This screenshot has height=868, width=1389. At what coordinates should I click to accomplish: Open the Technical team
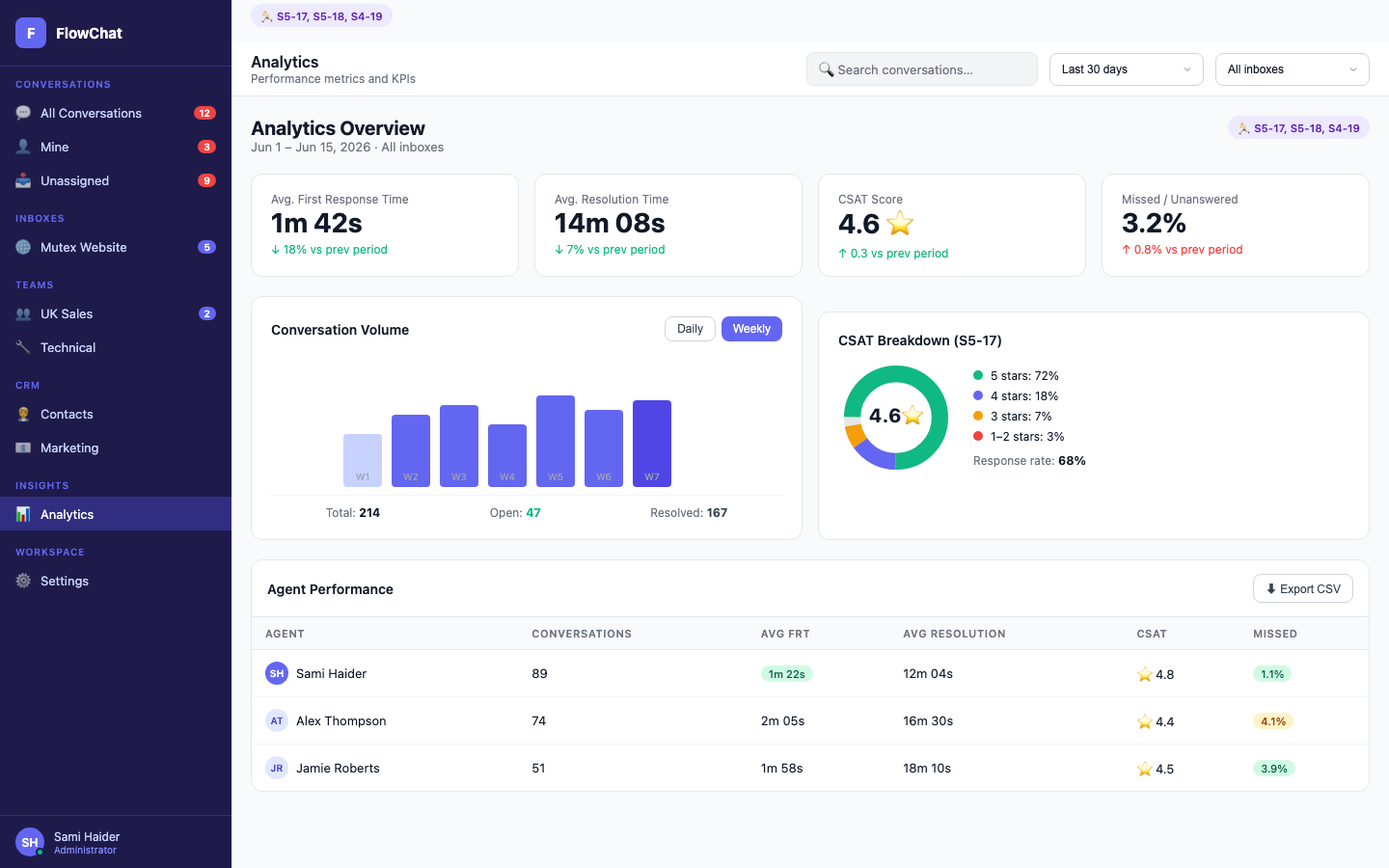[116, 347]
